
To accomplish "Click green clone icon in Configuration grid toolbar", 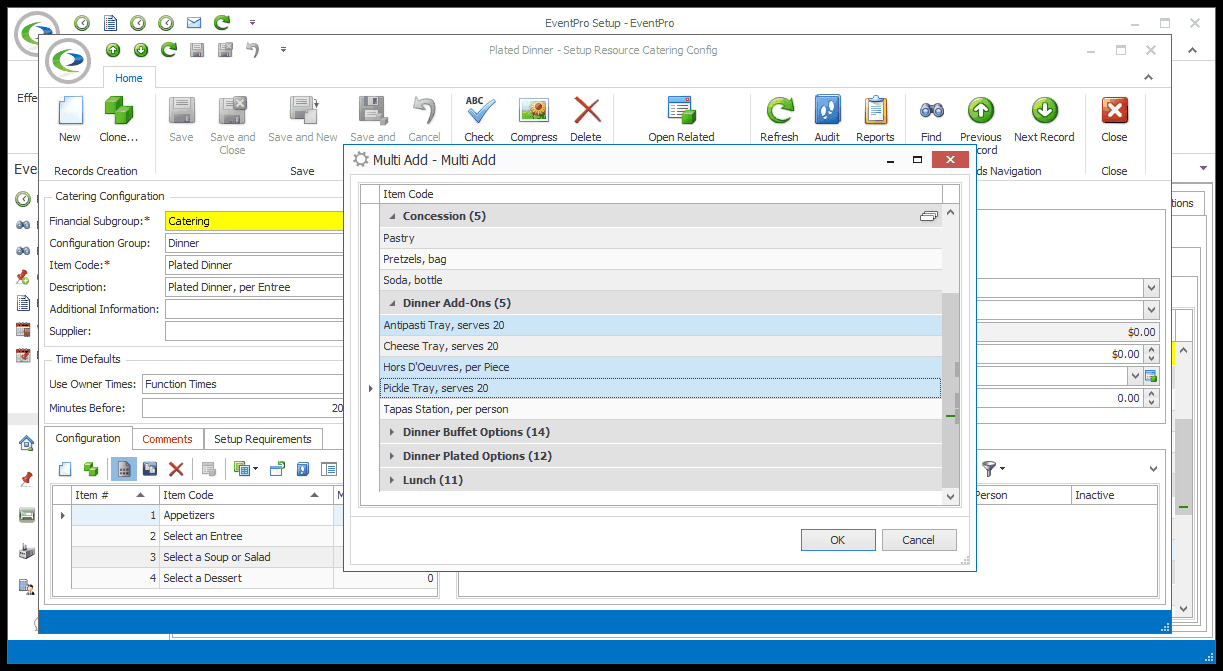I will (91, 468).
